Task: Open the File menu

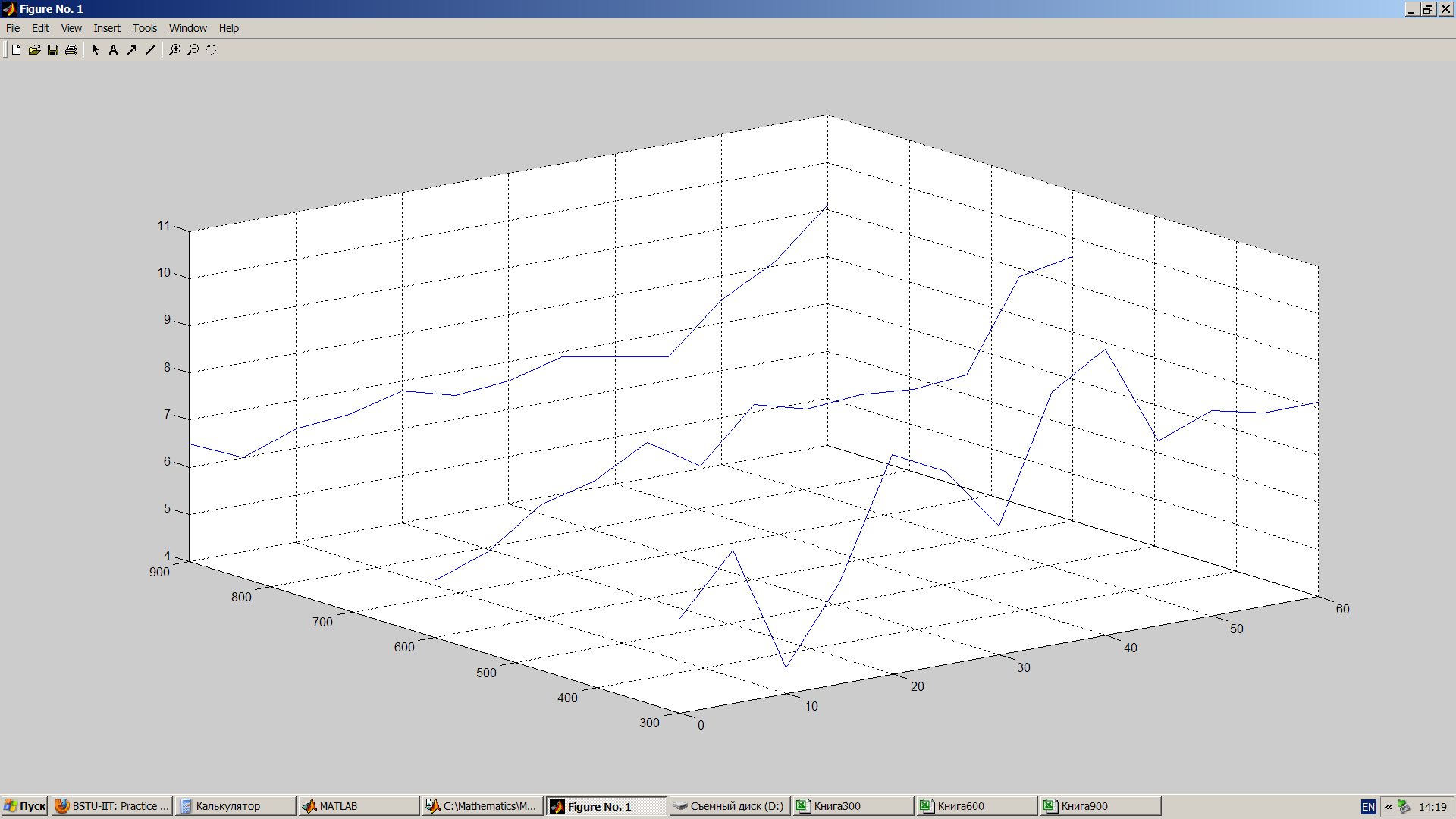Action: [x=13, y=28]
